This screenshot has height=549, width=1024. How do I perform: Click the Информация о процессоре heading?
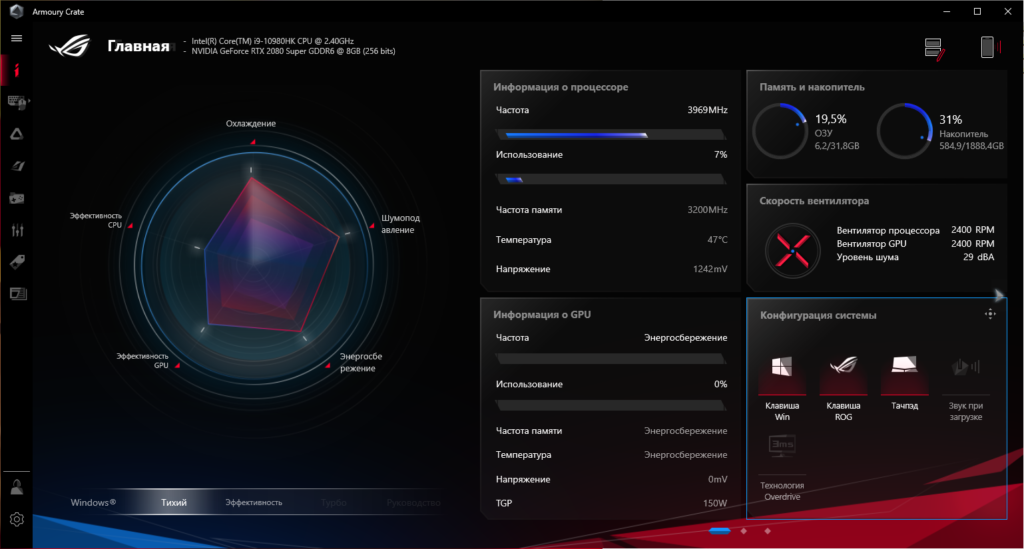tap(560, 87)
